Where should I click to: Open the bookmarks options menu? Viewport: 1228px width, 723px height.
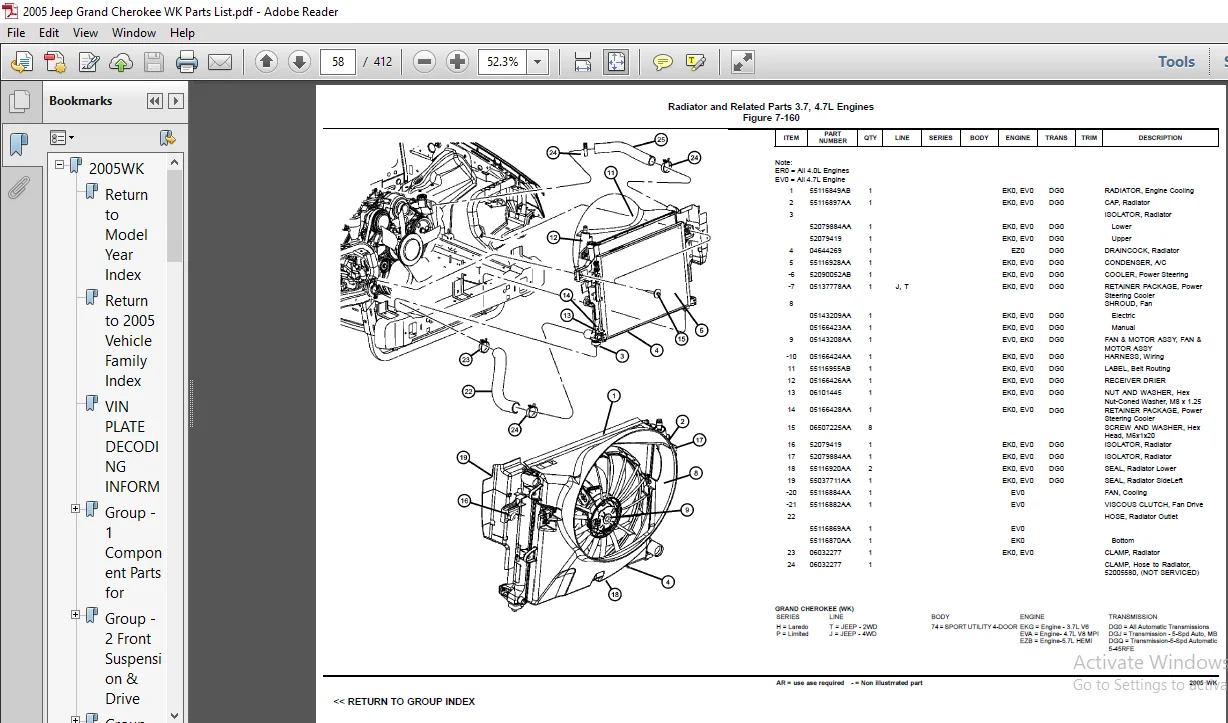point(62,138)
